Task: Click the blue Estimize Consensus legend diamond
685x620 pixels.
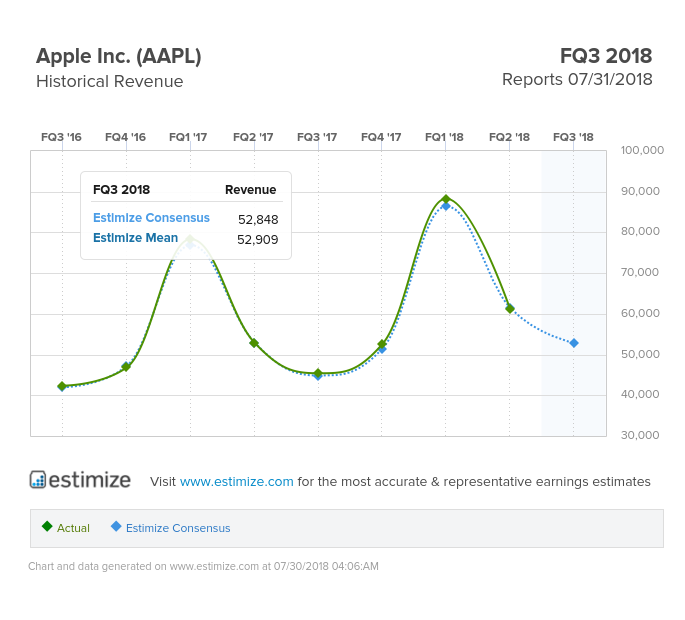Action: [x=116, y=526]
